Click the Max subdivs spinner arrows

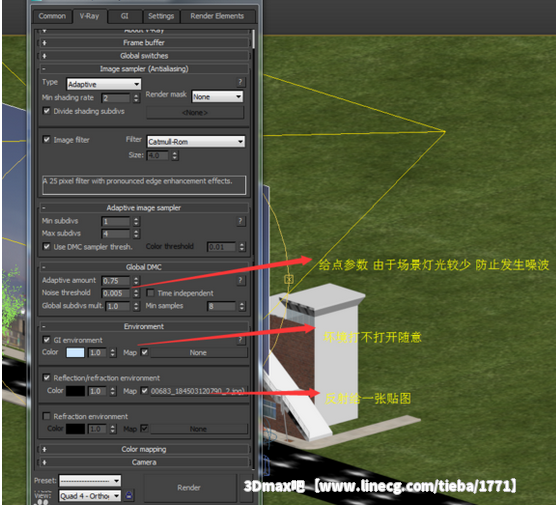136,234
